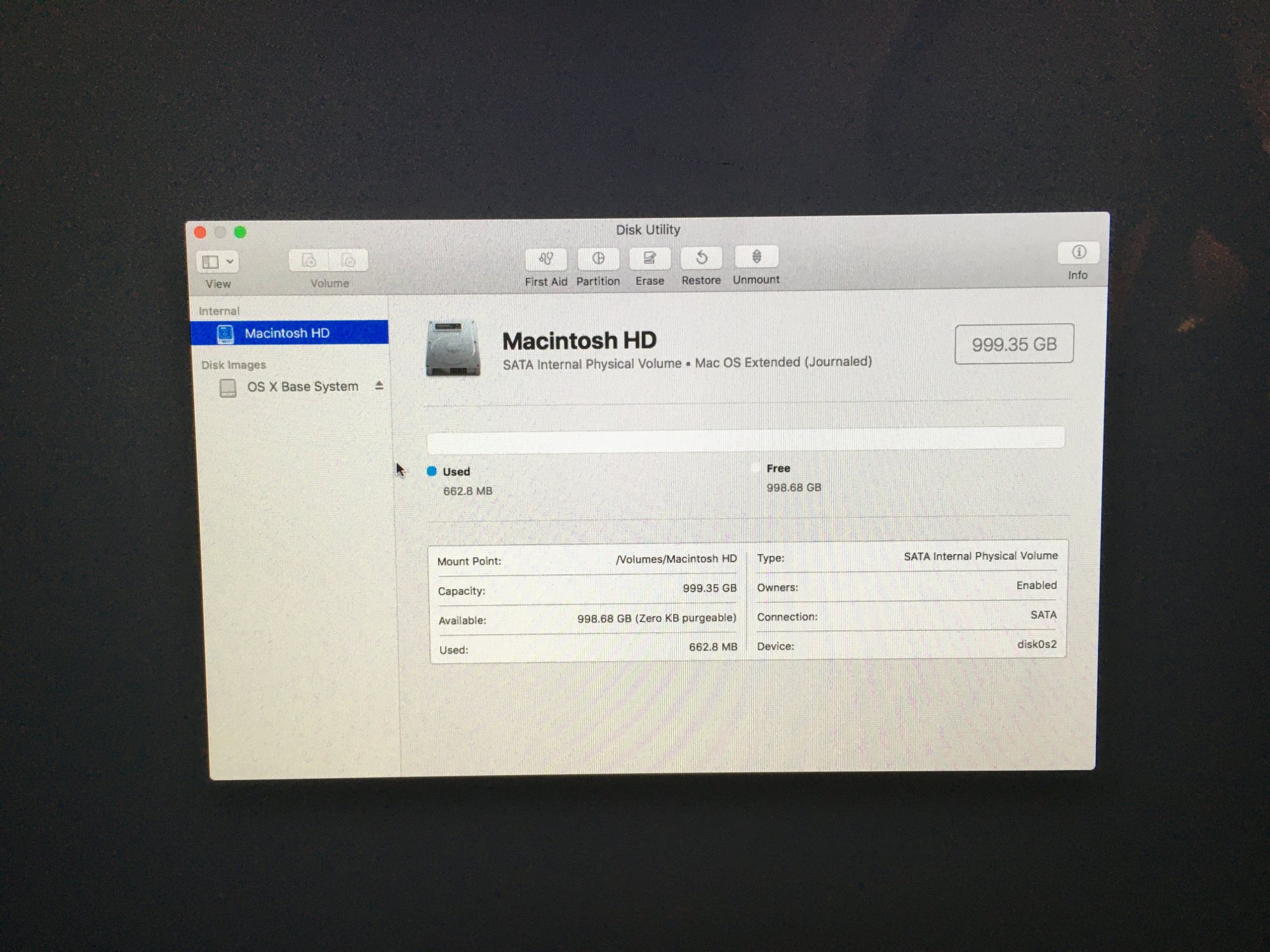Click the red close window button

click(x=200, y=232)
